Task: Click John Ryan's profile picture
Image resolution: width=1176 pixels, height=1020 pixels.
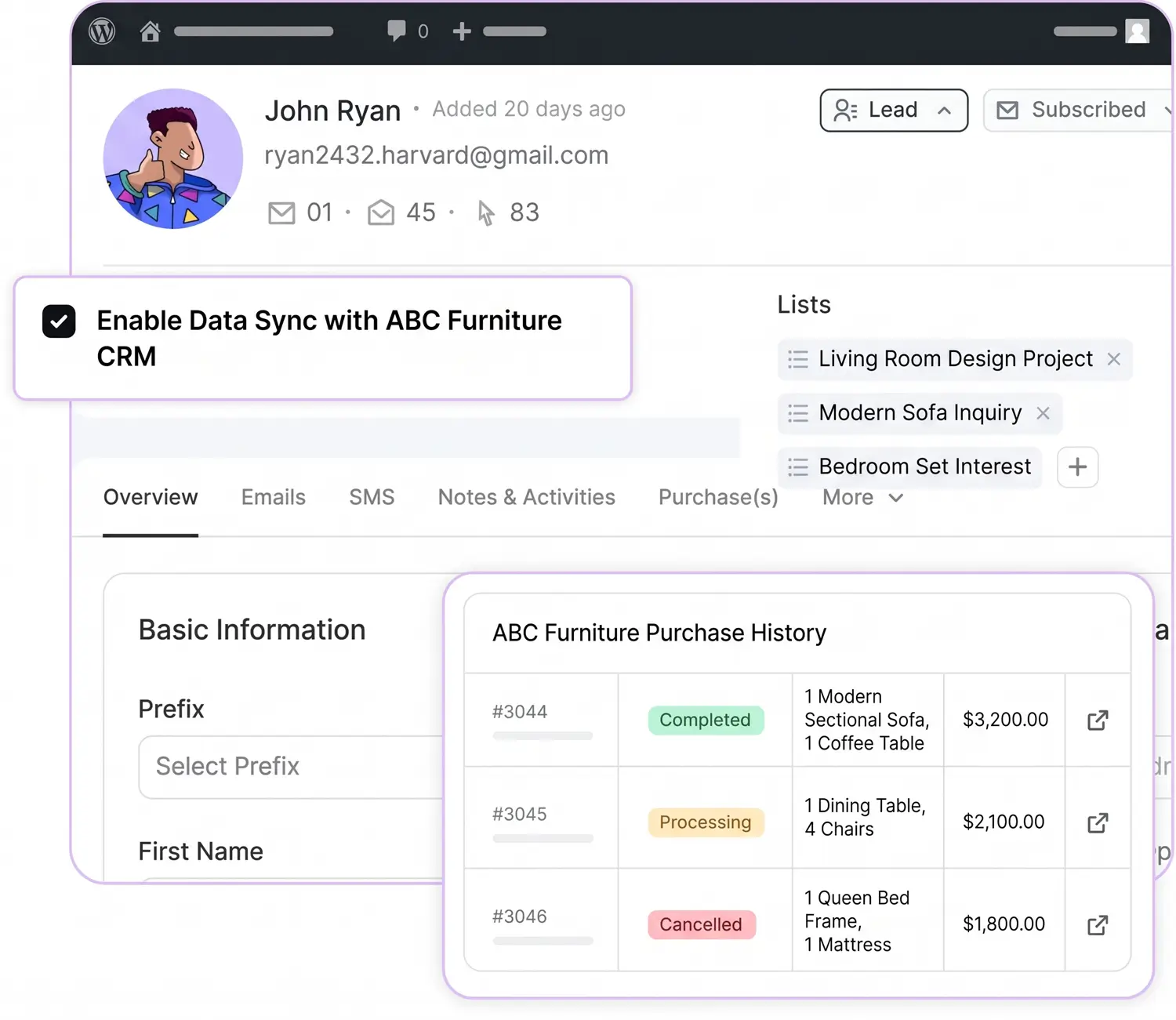Action: click(173, 158)
